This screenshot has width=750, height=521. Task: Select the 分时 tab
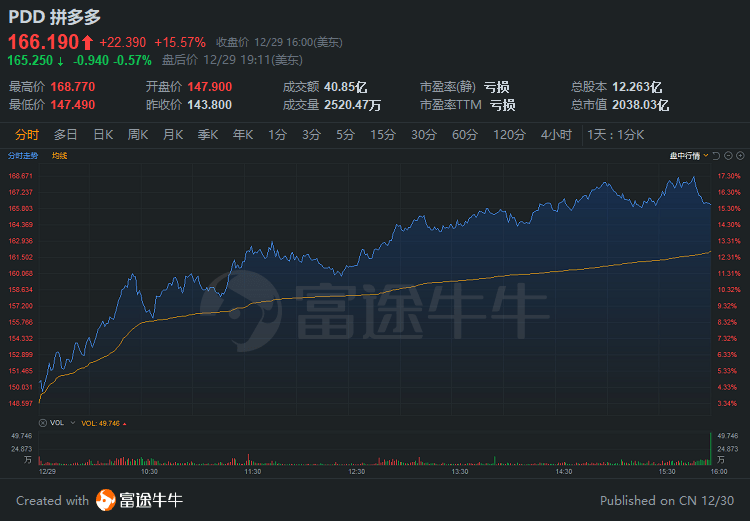pyautogui.click(x=27, y=135)
